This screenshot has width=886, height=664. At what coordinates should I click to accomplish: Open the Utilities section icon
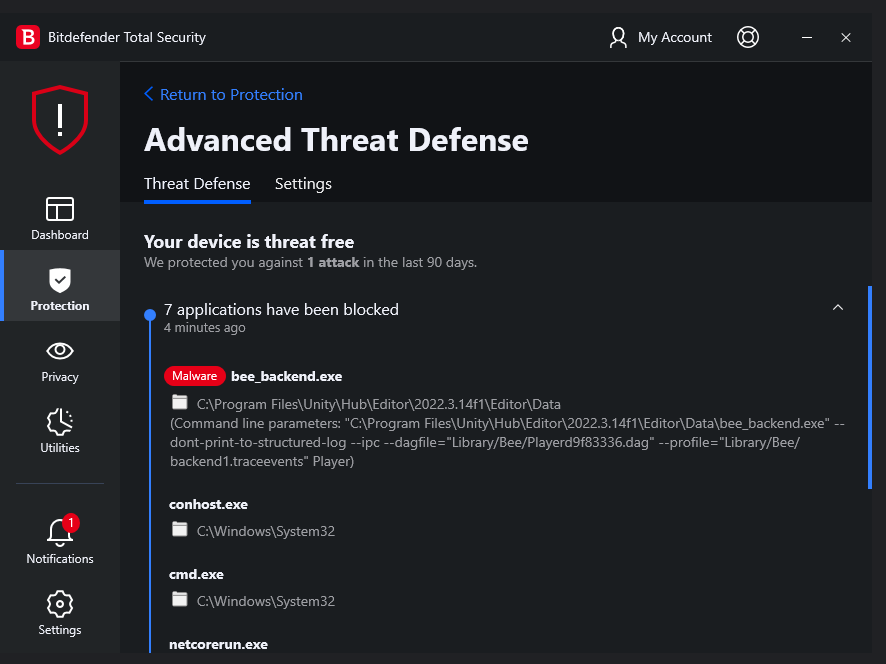click(x=60, y=422)
